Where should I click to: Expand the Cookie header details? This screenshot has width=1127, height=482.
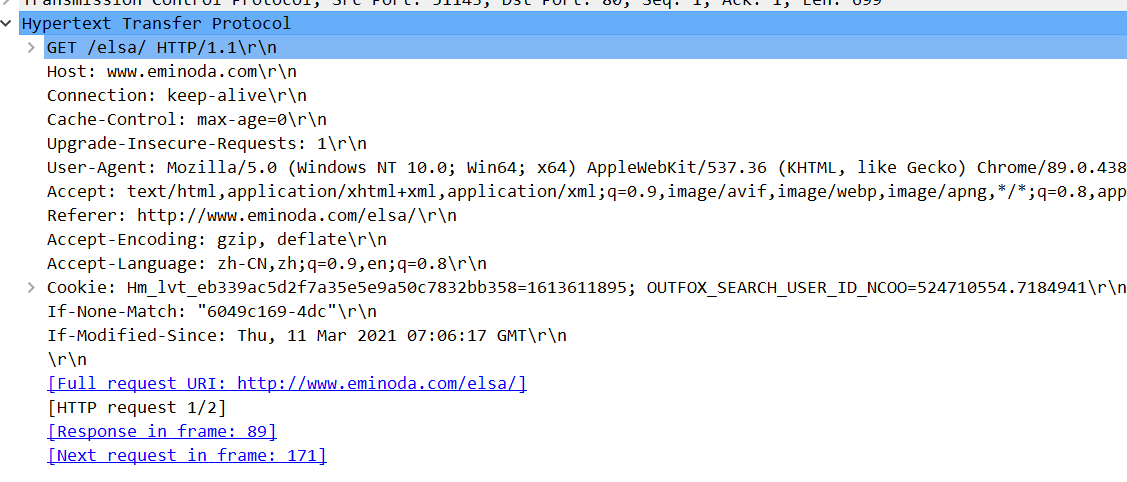pyautogui.click(x=31, y=287)
